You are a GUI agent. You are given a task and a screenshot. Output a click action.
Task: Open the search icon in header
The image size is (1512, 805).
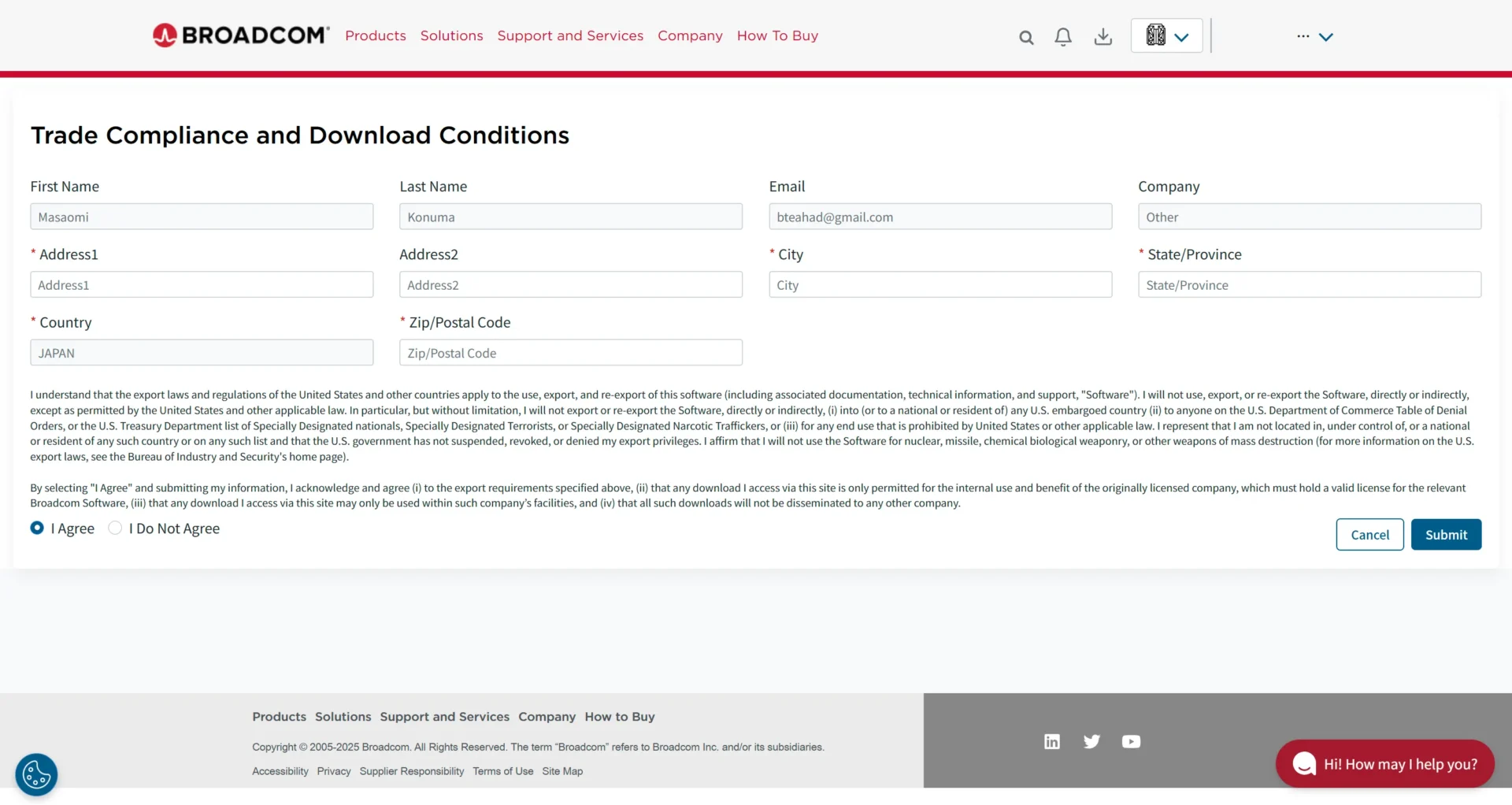click(1026, 37)
